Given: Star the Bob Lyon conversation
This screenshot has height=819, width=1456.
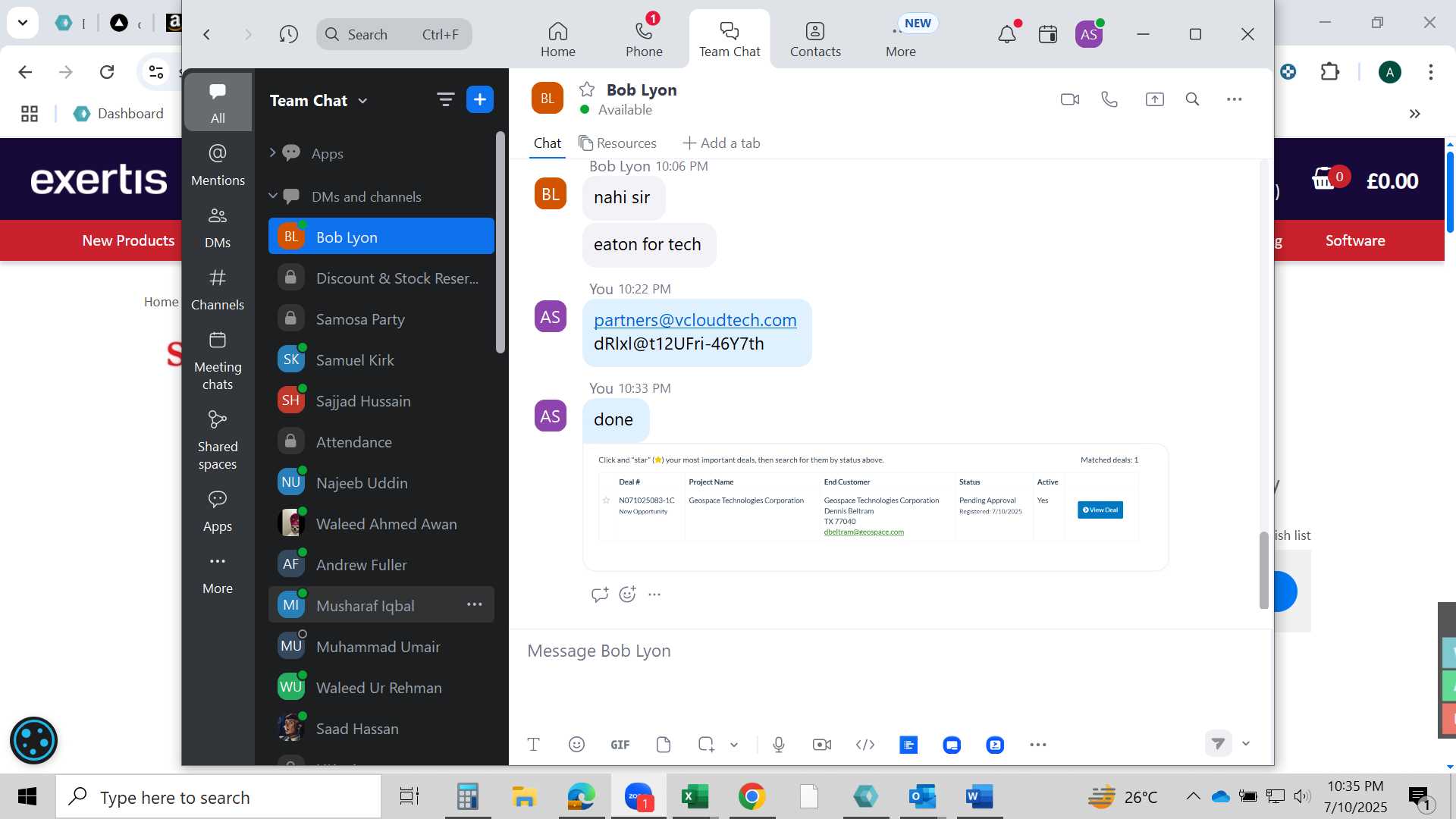Looking at the screenshot, I should click(x=587, y=89).
